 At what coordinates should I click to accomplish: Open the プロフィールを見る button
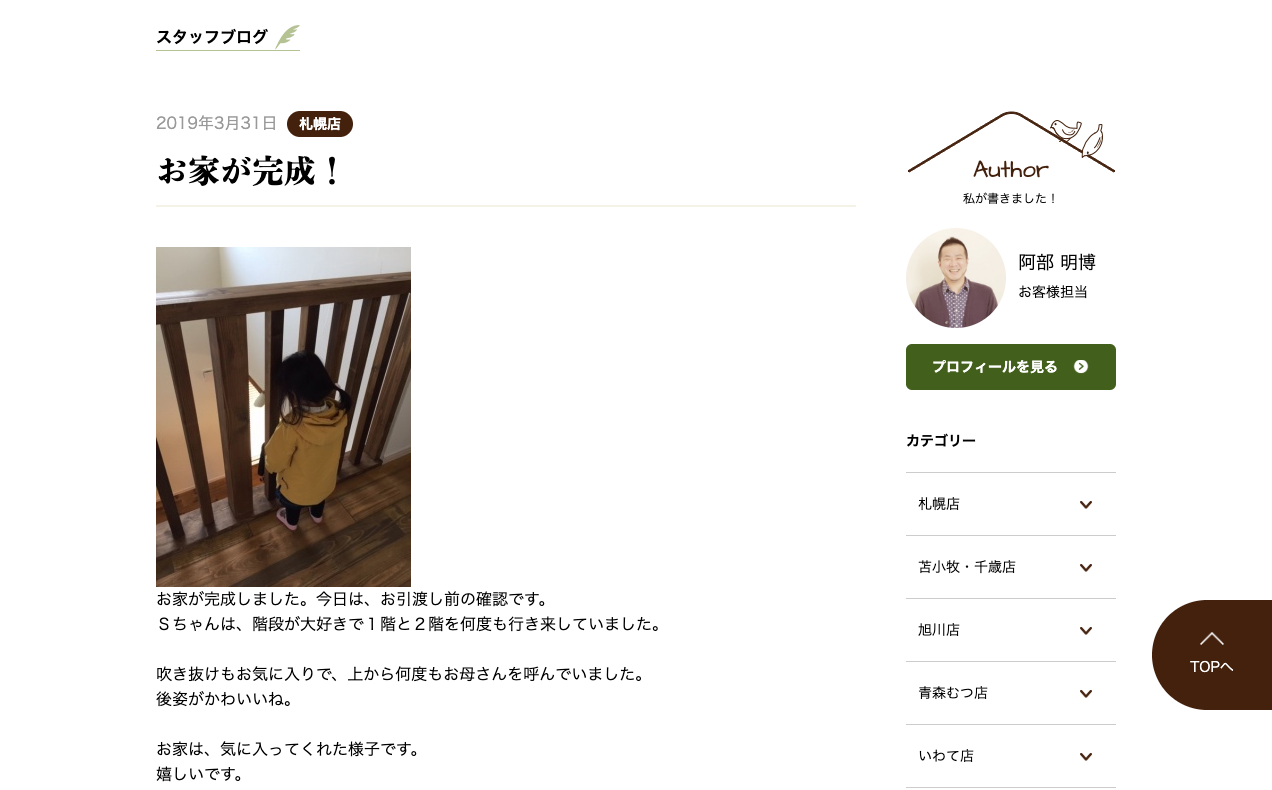(1011, 367)
